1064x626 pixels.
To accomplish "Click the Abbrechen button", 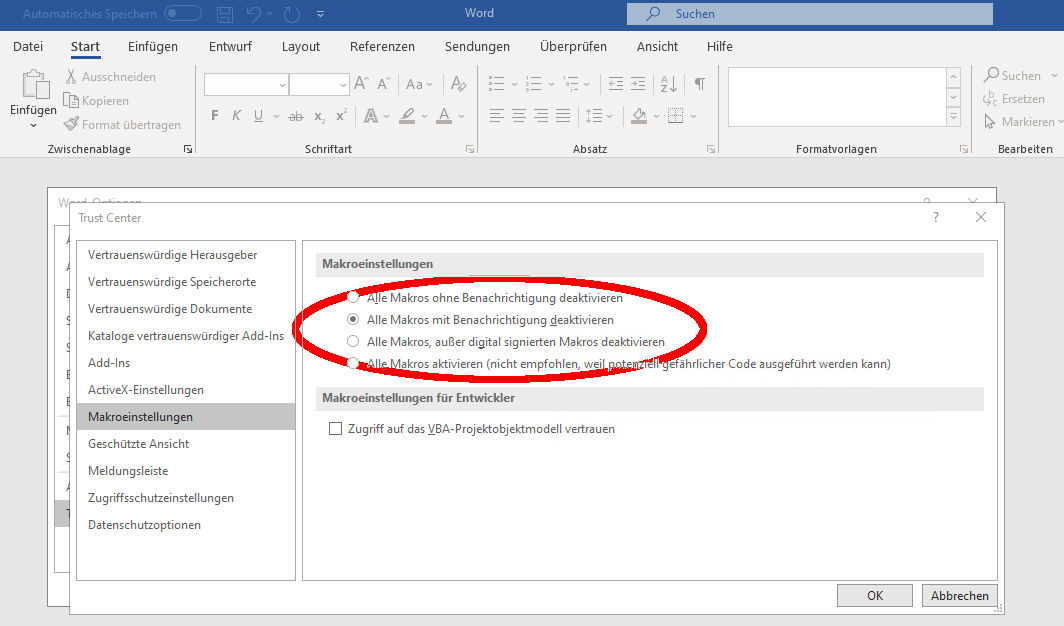I will pyautogui.click(x=959, y=595).
